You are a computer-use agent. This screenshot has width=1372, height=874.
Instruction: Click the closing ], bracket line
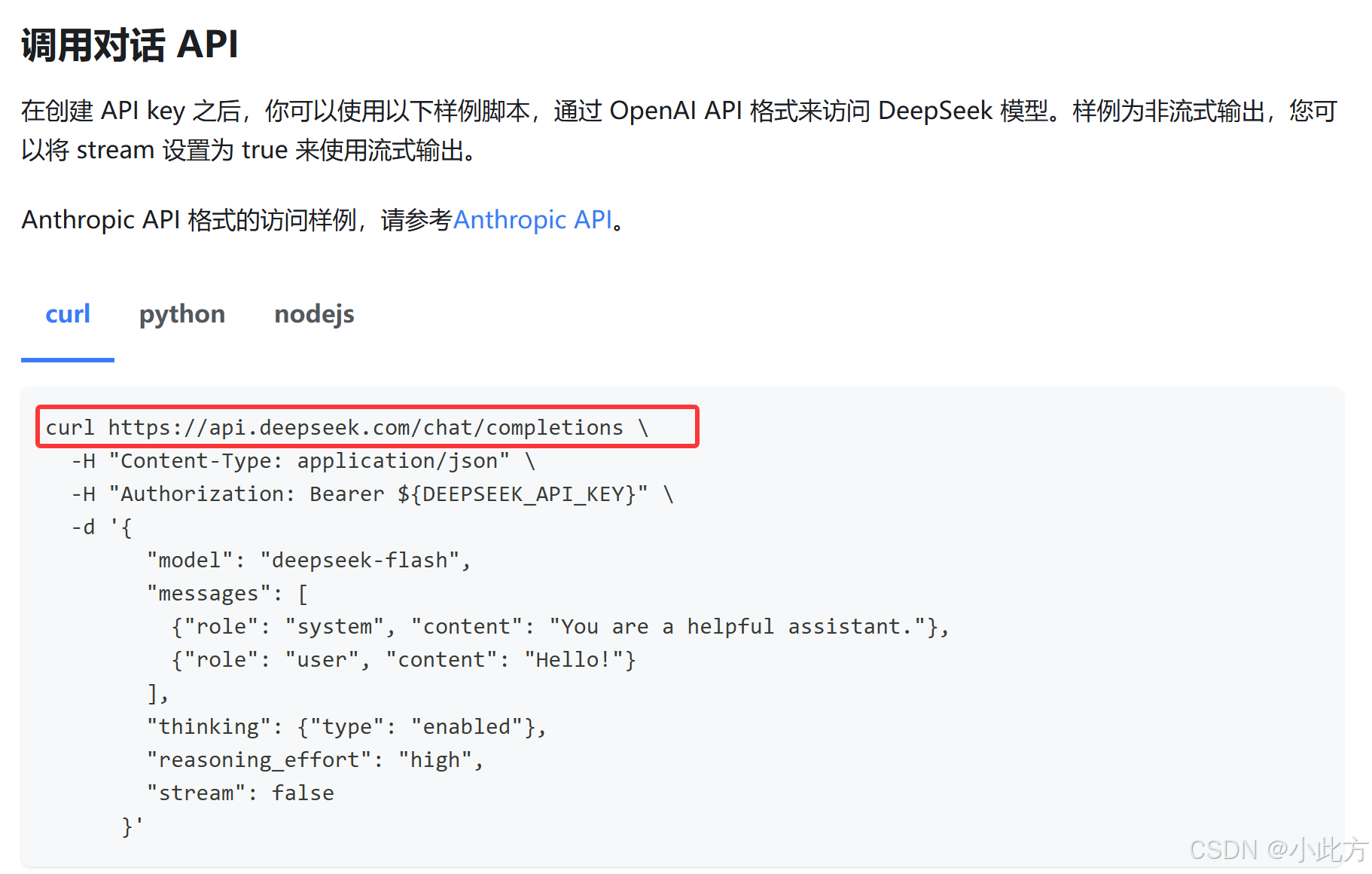(x=157, y=692)
